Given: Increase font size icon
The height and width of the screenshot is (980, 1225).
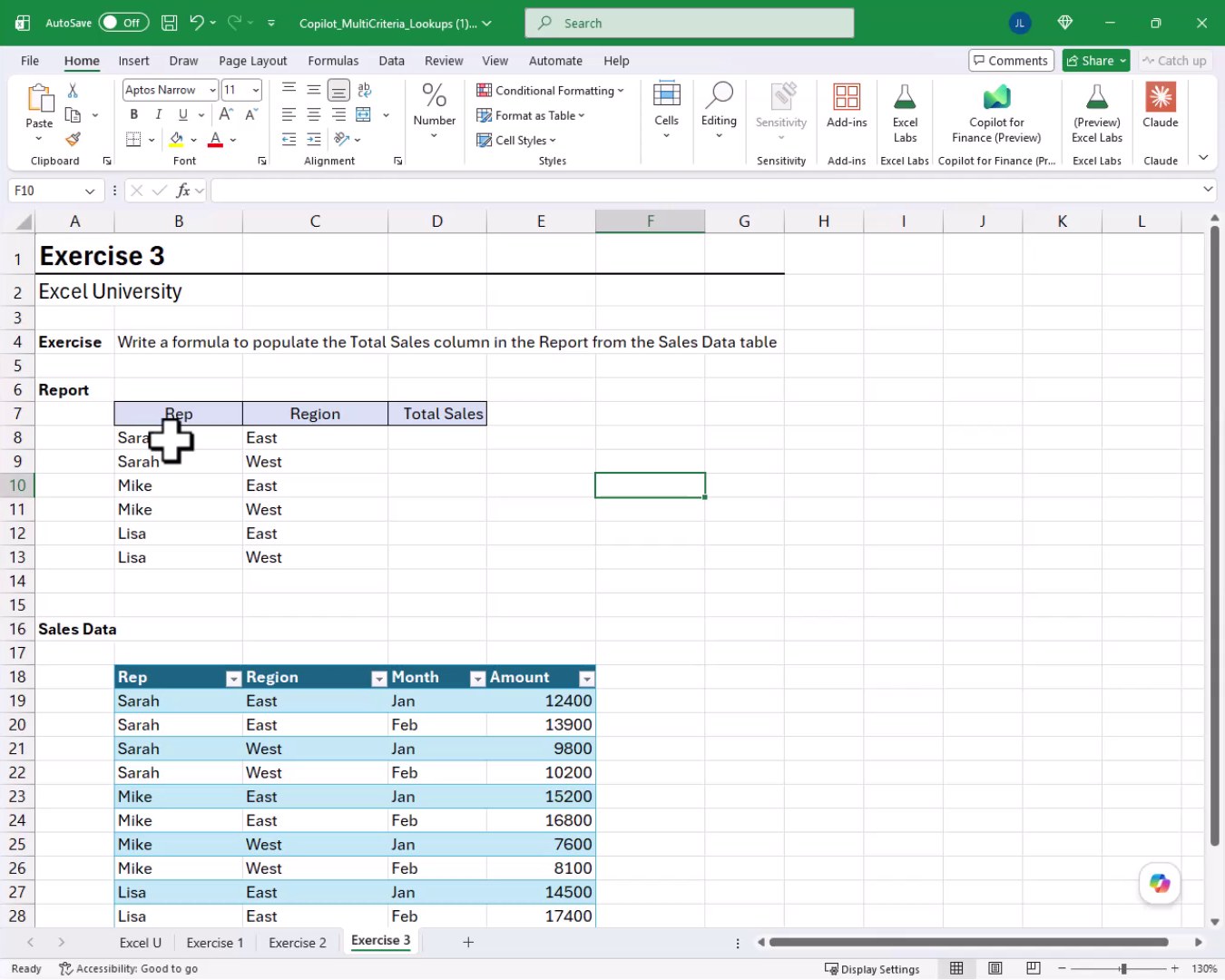Looking at the screenshot, I should click(x=226, y=114).
